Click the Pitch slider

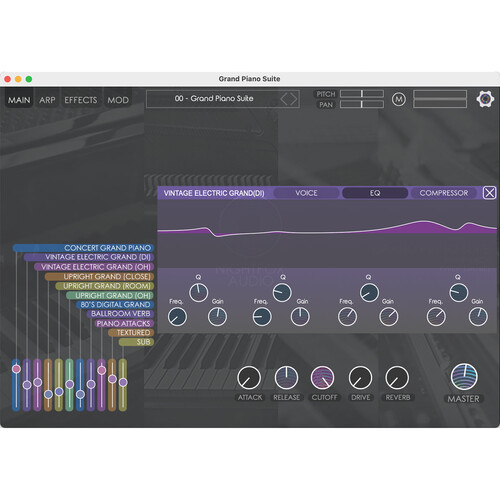[362, 94]
